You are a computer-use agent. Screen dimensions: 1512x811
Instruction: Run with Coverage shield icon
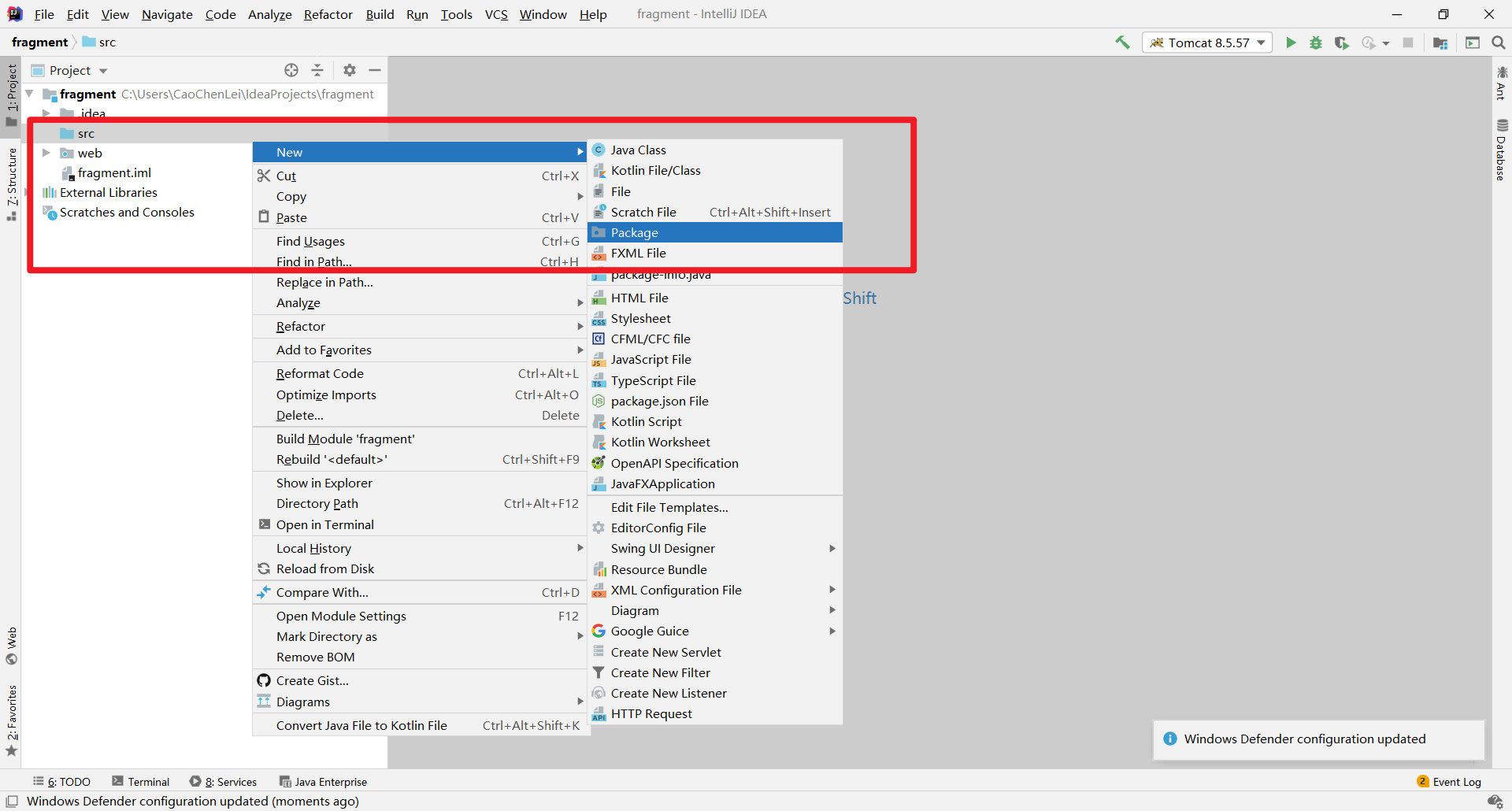point(1342,43)
